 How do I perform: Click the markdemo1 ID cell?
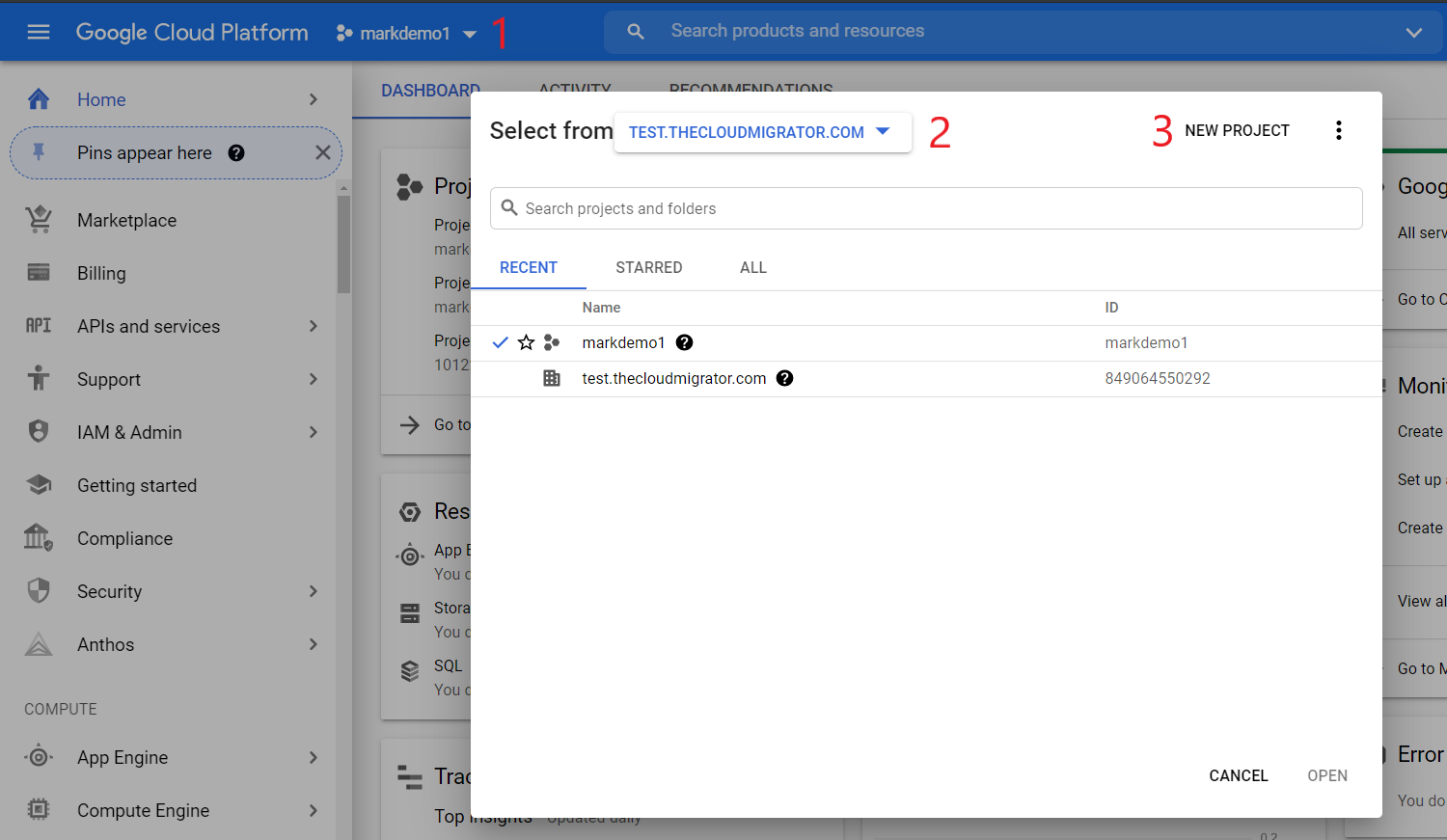1146,343
